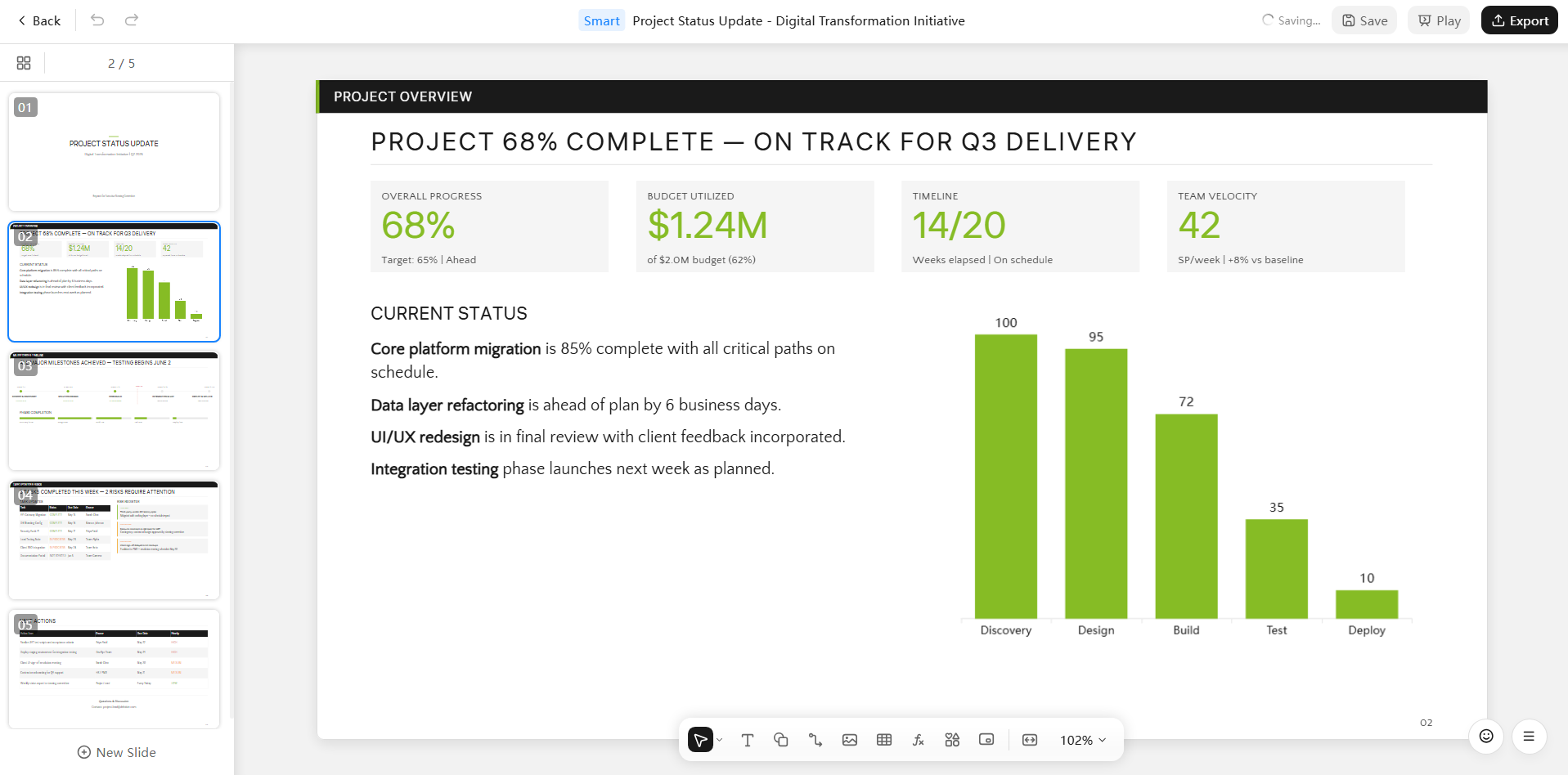
Task: Export the presentation
Action: tap(1520, 20)
